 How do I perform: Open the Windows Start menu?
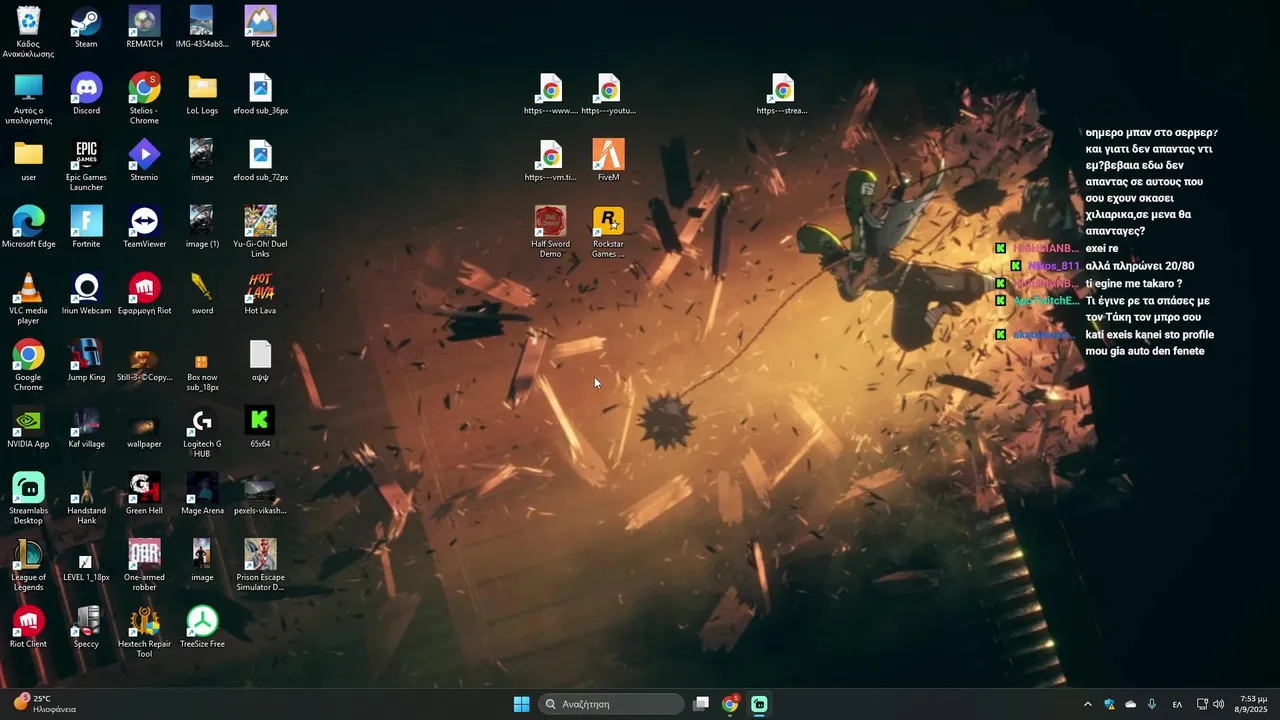[521, 704]
